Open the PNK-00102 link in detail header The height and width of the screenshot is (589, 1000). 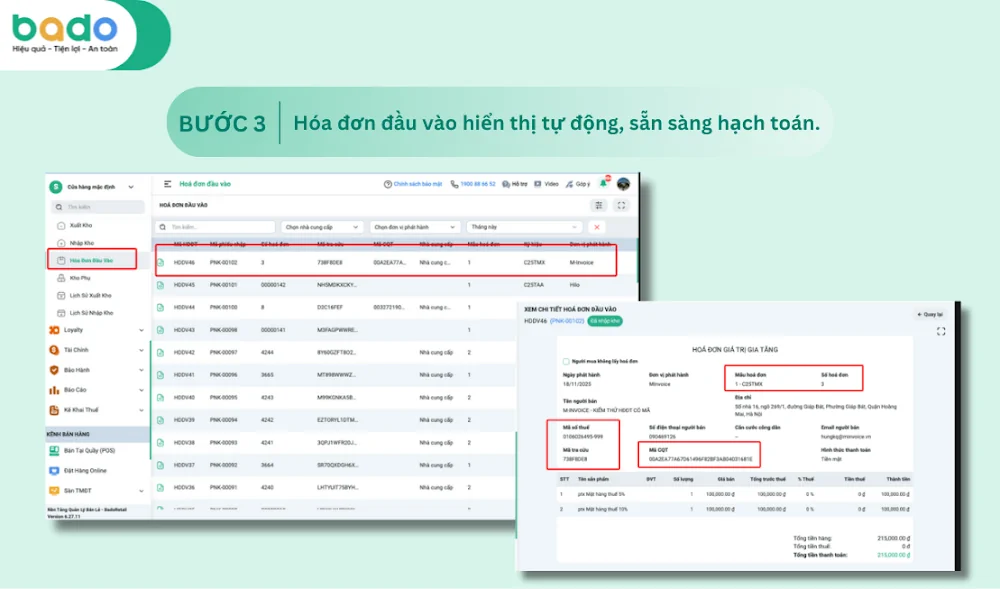(567, 321)
